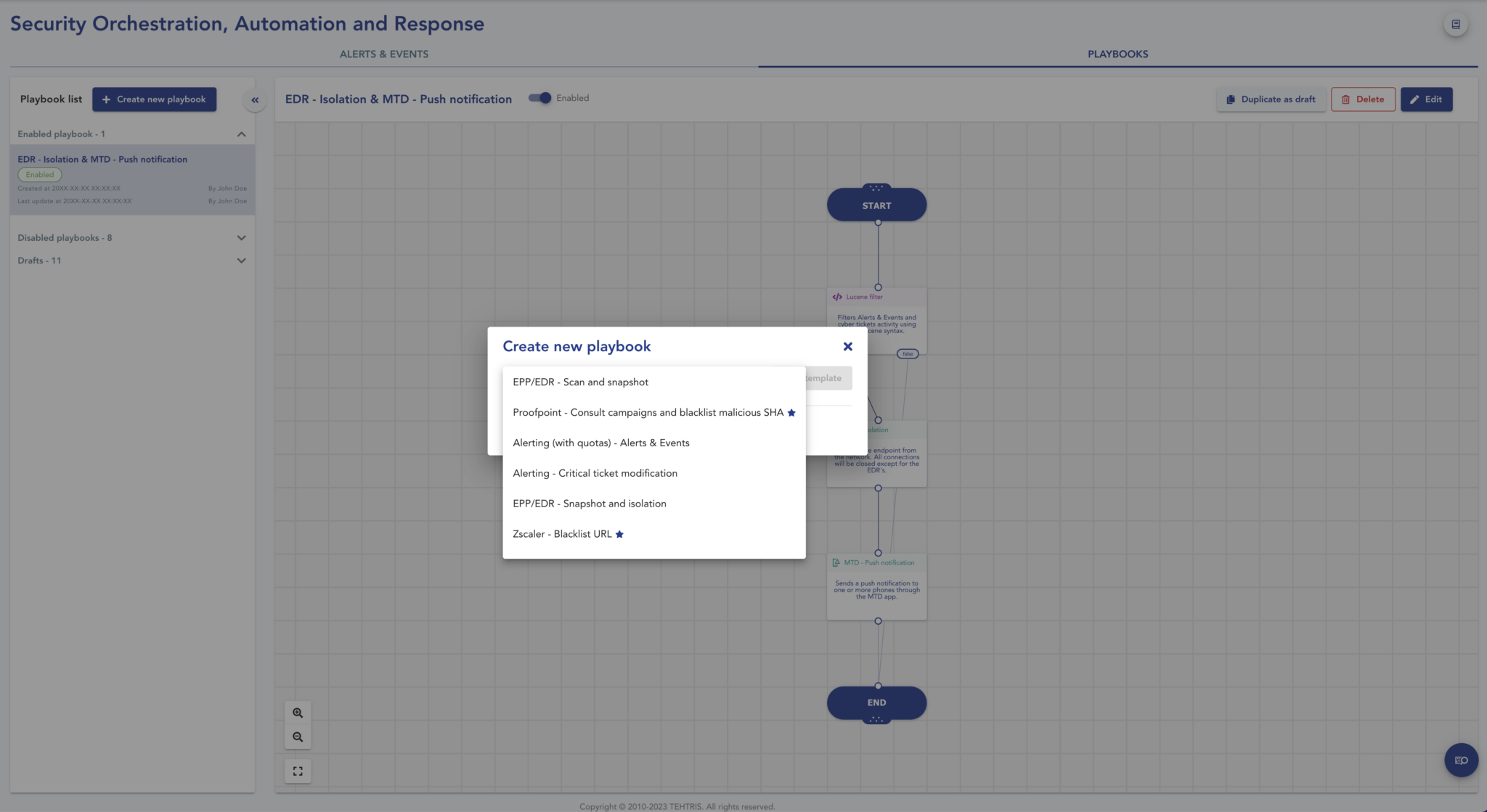The width and height of the screenshot is (1487, 812).
Task: Select the zoom in icon on the canvas
Action: [x=298, y=713]
